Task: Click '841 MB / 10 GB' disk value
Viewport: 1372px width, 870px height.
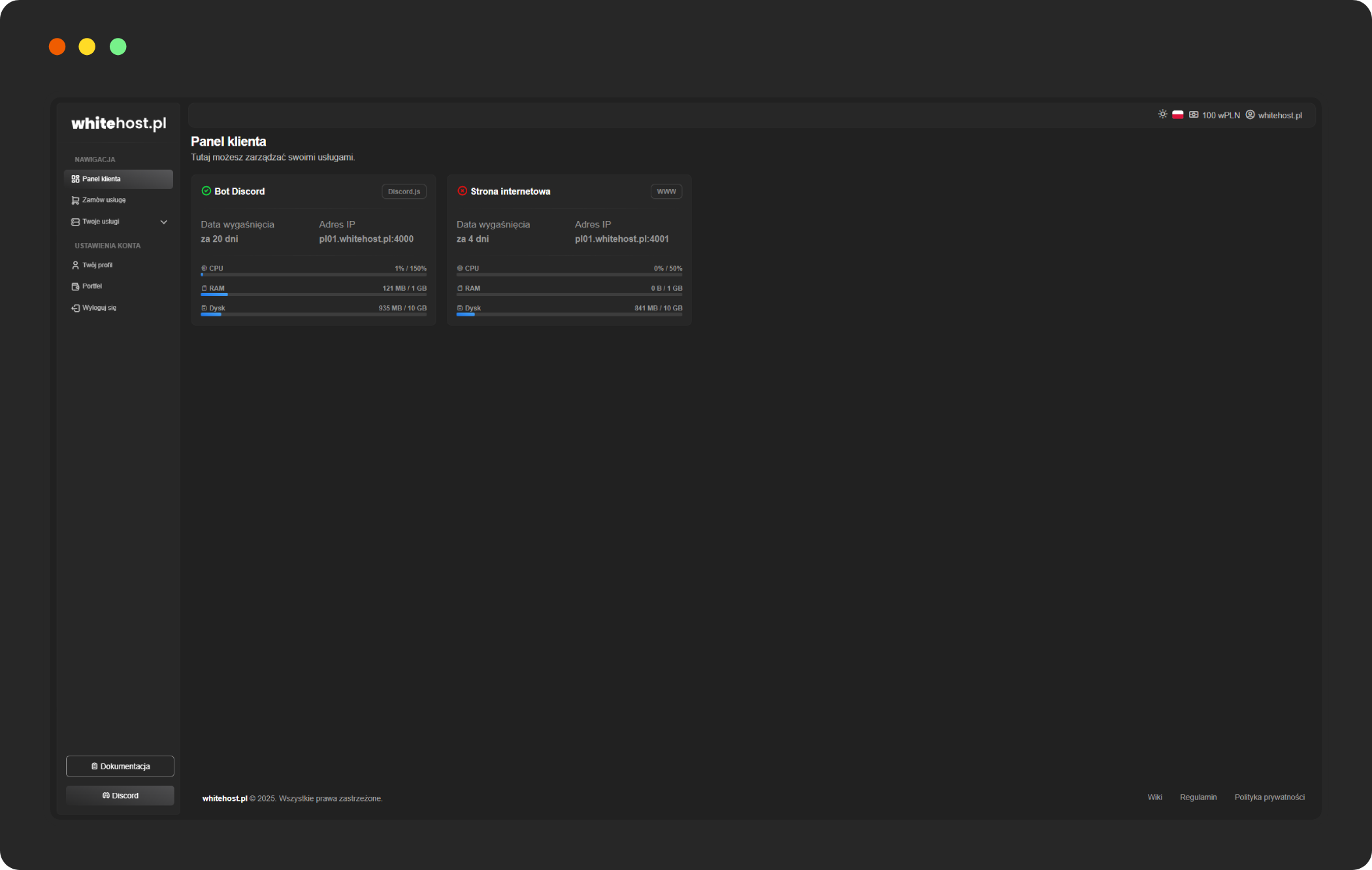Action: 659,308
